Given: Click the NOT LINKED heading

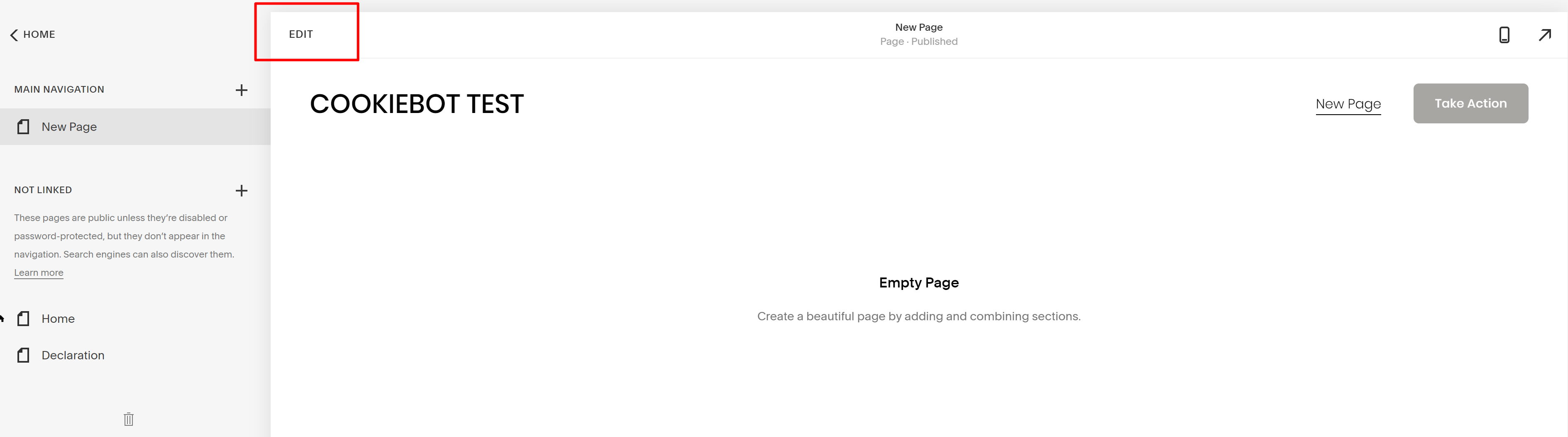Looking at the screenshot, I should [x=43, y=189].
